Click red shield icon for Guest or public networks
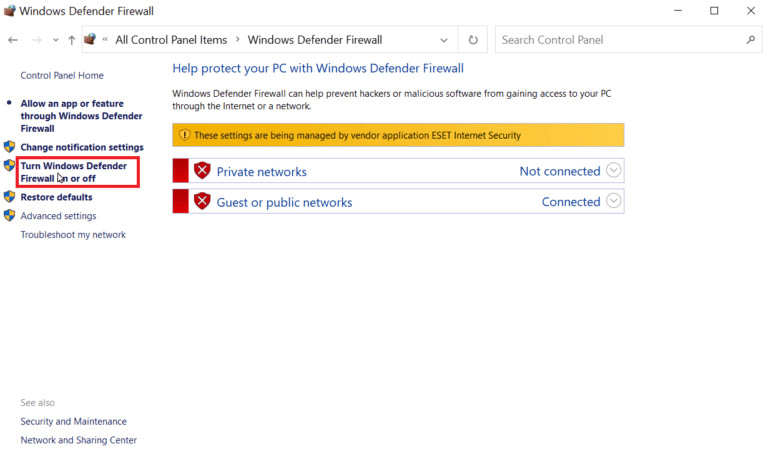The height and width of the screenshot is (459, 768). 202,201
